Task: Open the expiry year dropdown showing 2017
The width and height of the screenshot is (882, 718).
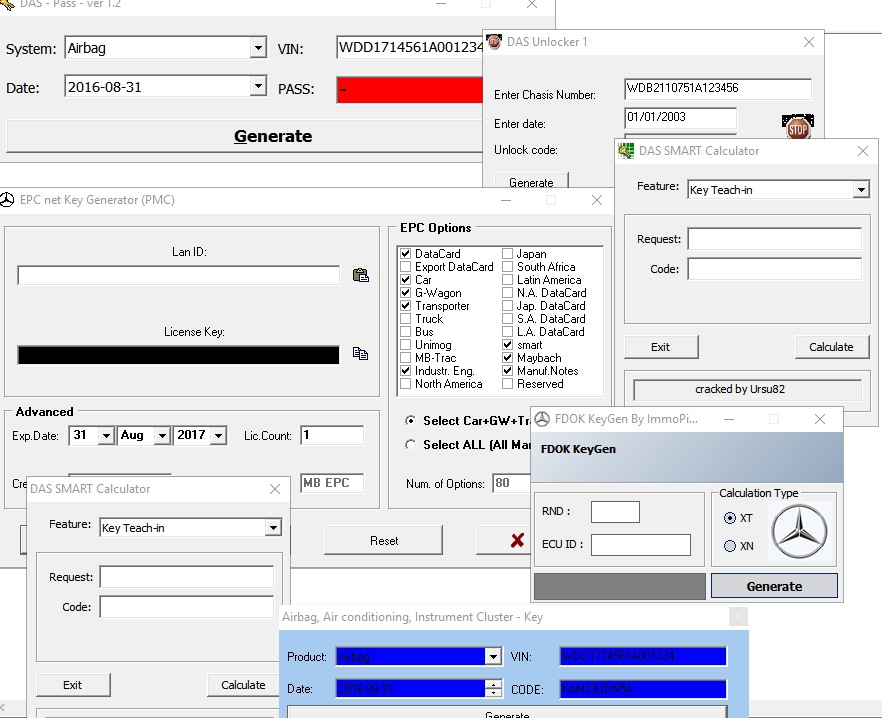Action: [x=219, y=436]
